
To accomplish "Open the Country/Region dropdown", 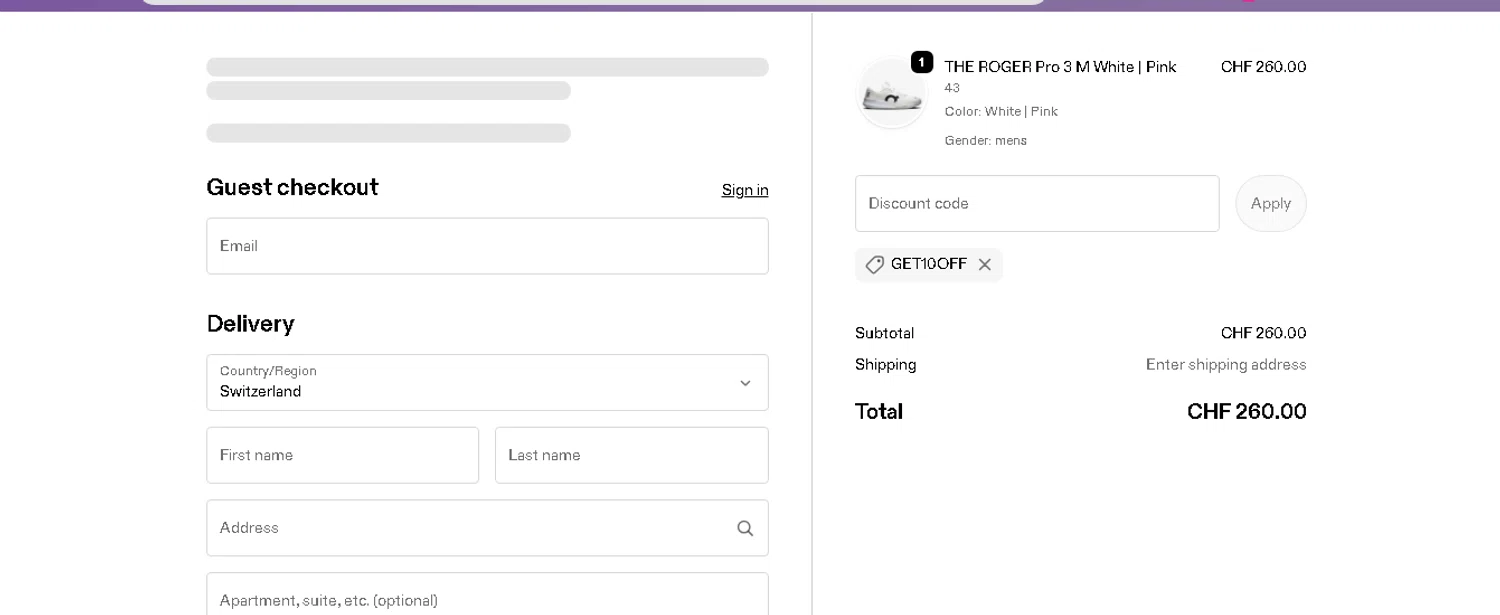I will click(487, 382).
